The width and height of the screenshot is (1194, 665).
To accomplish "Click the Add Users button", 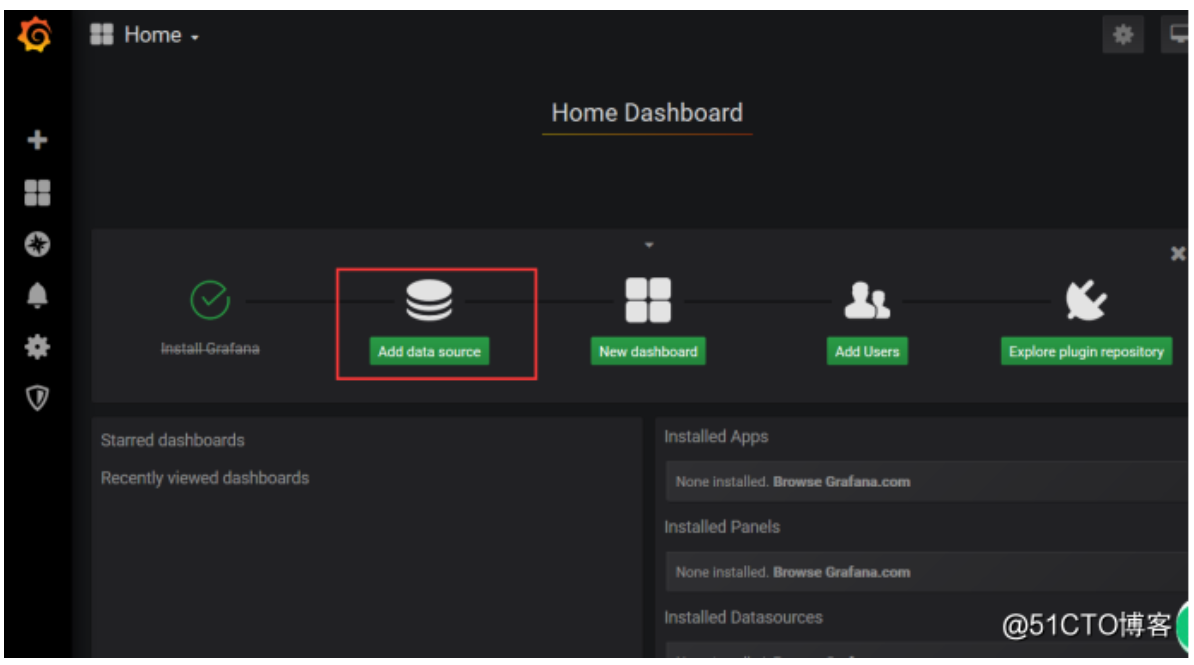I will click(x=867, y=351).
